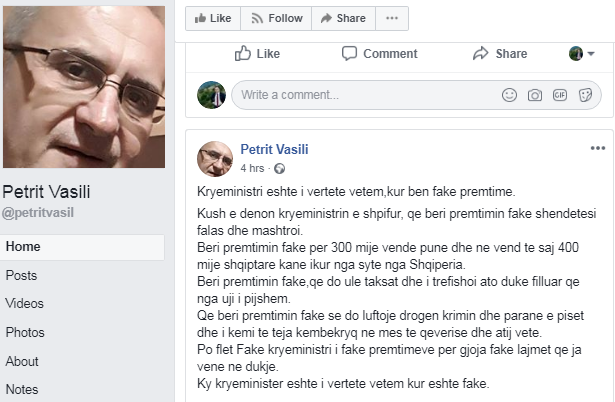This screenshot has height=402, width=615.
Task: Open the page's more options ellipsis button
Action: pyautogui.click(x=393, y=18)
